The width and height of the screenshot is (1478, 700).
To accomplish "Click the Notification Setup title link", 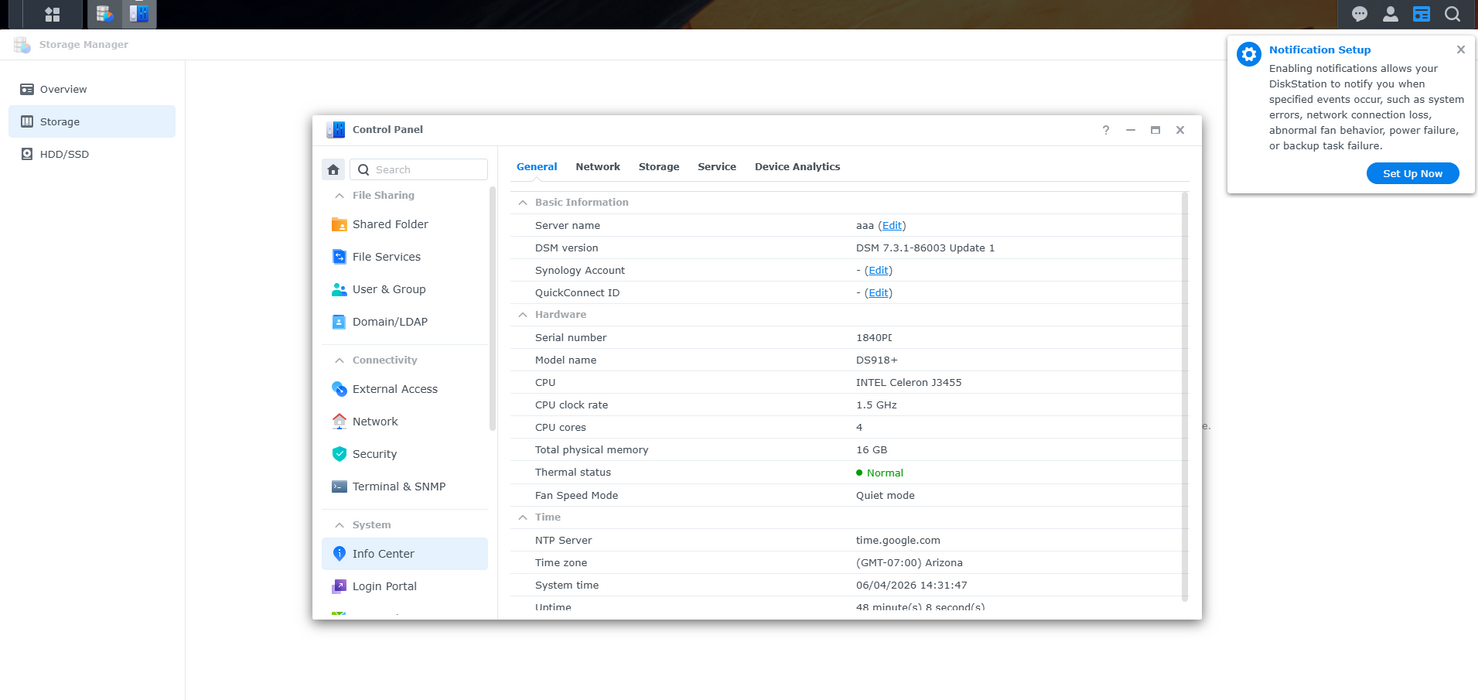I will (x=1320, y=50).
